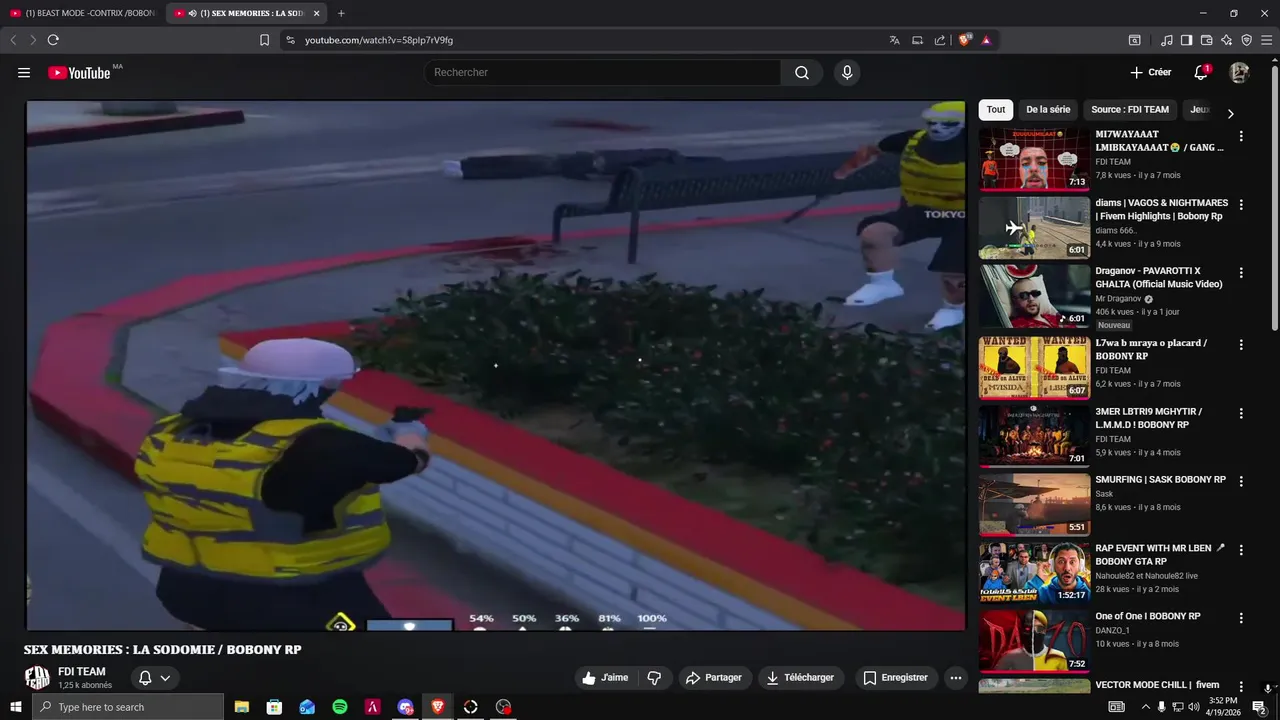Like the video with J'aime

pyautogui.click(x=605, y=678)
